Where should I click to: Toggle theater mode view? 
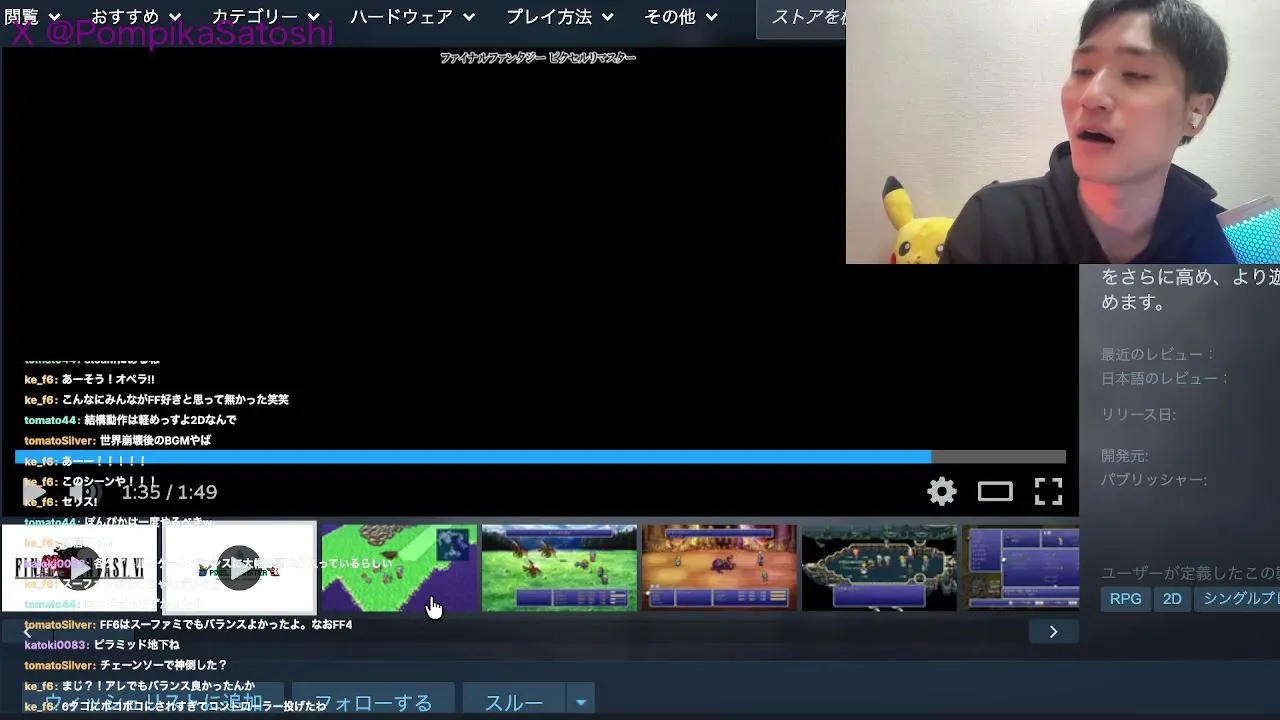[x=995, y=491]
